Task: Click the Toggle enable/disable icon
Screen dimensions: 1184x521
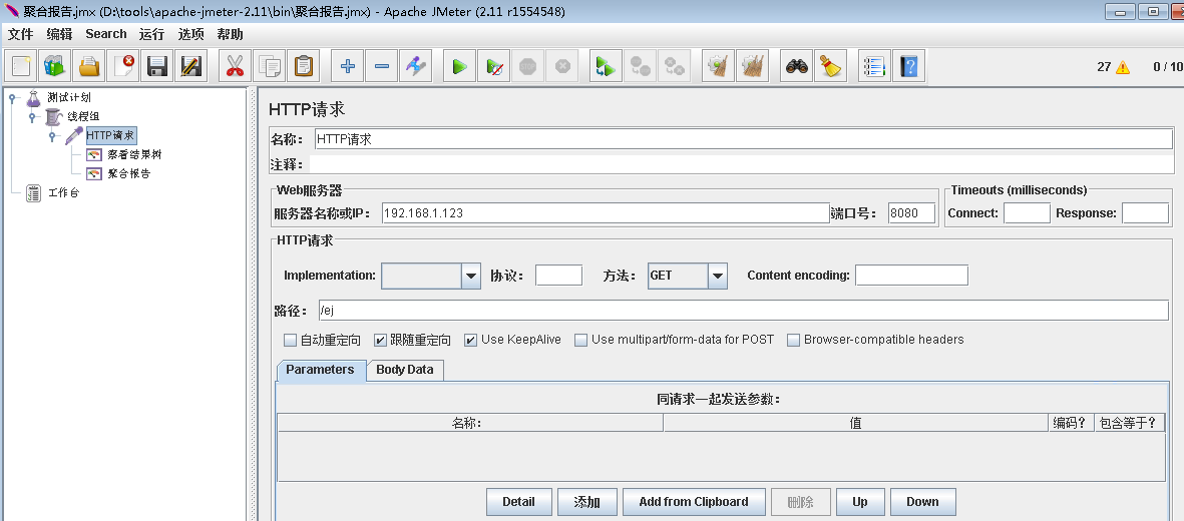Action: 415,66
